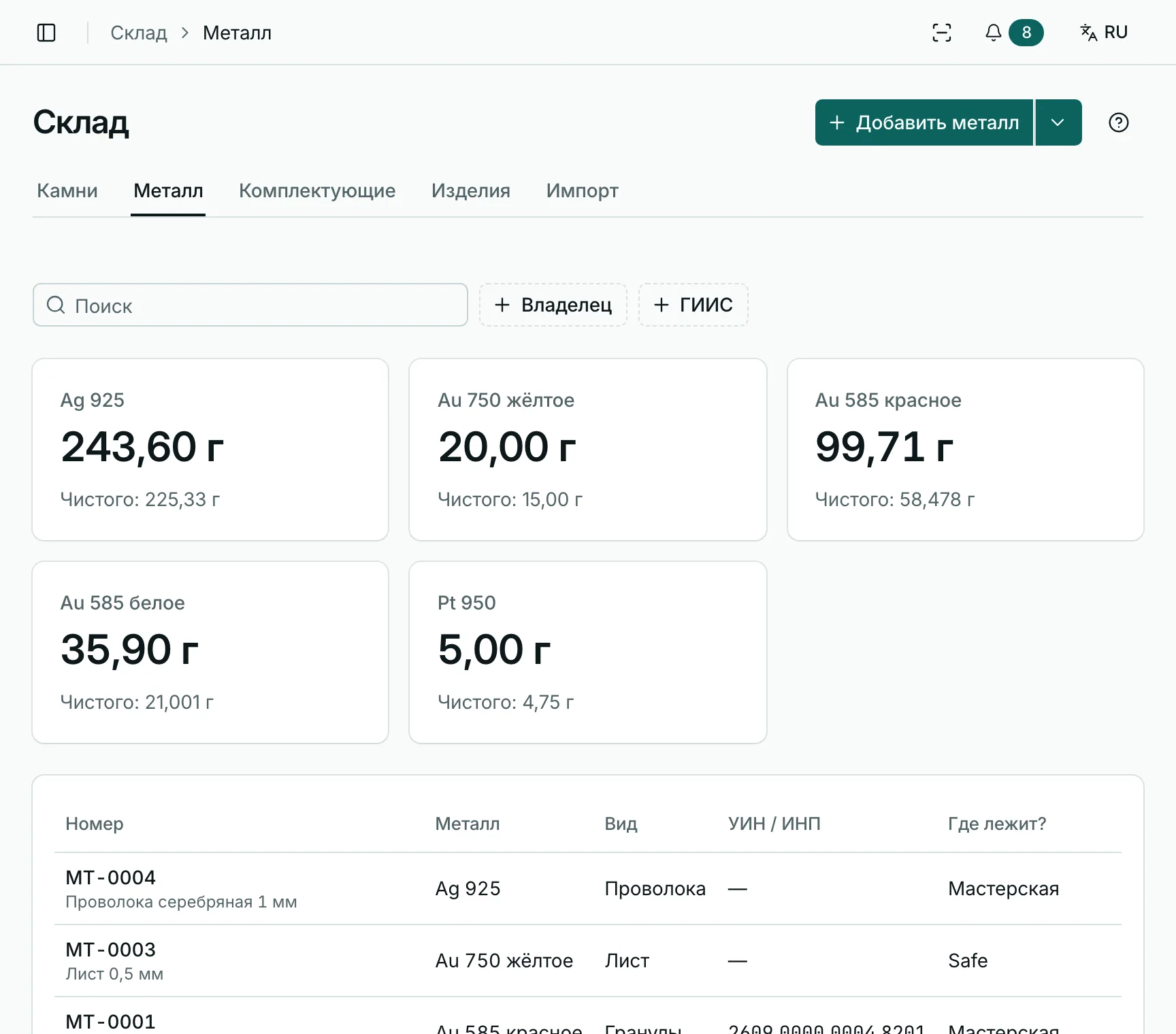Switch to the Камни tab
The image size is (1176, 1034).
coord(67,190)
